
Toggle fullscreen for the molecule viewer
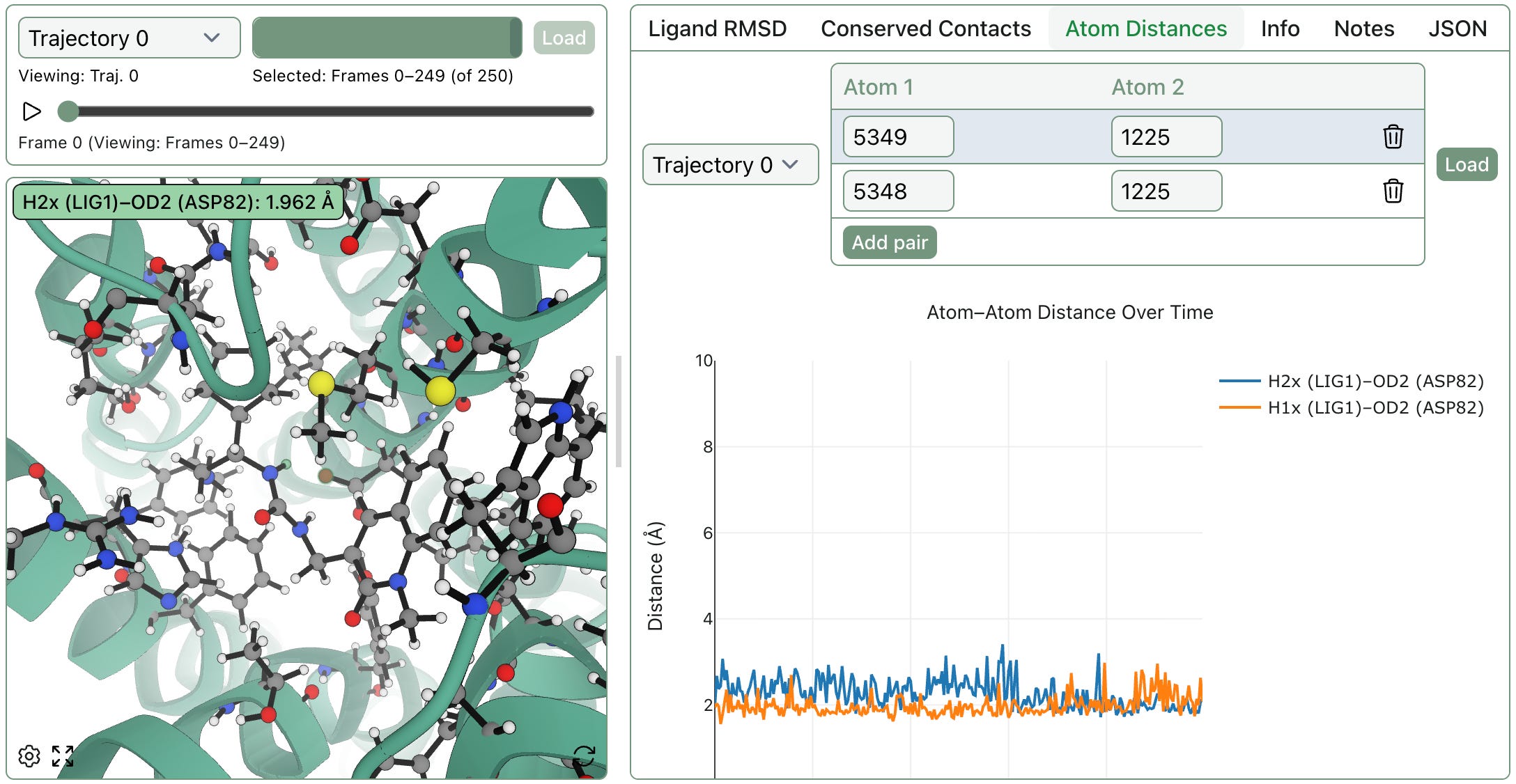coord(63,755)
